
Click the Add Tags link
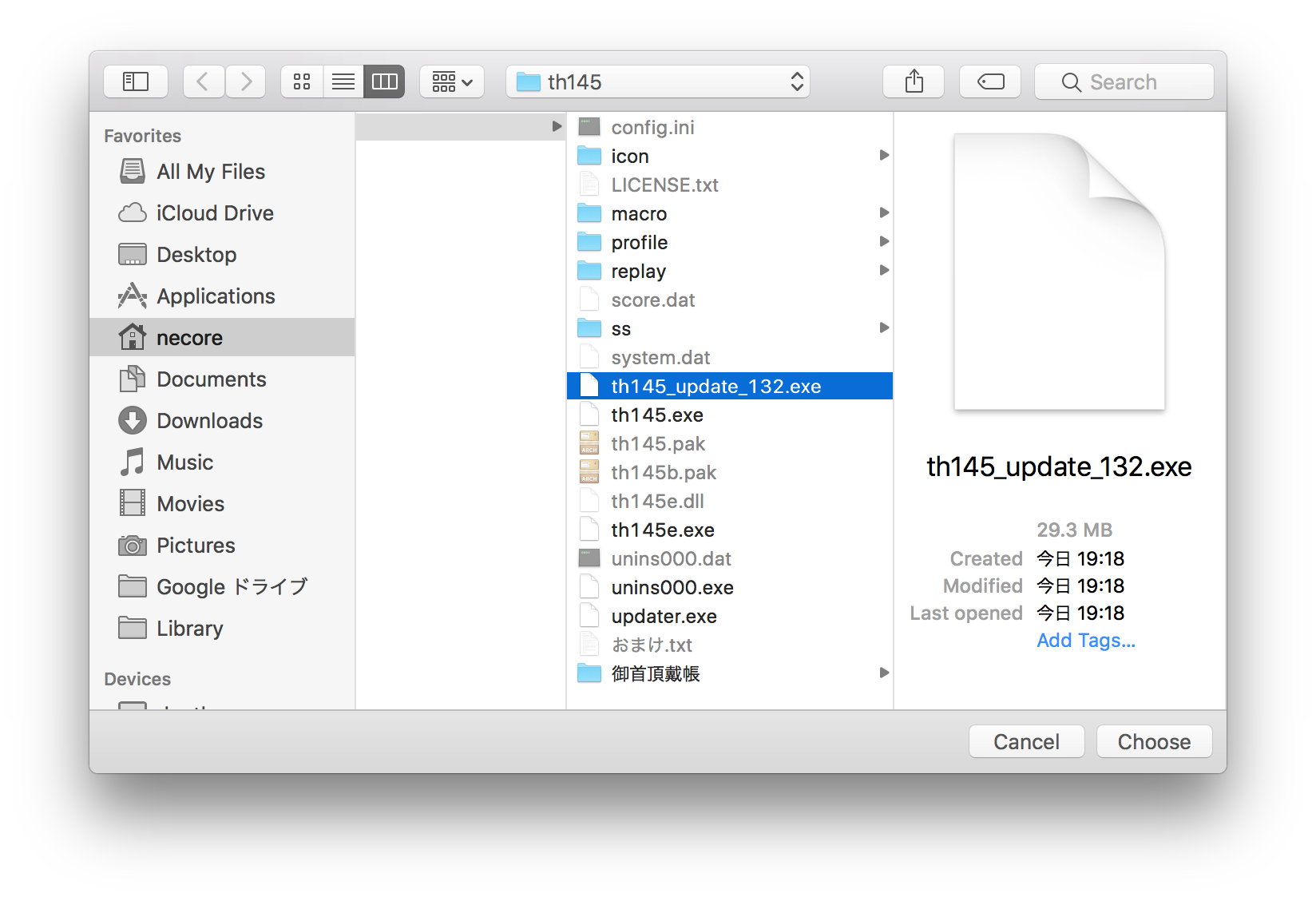(1085, 641)
